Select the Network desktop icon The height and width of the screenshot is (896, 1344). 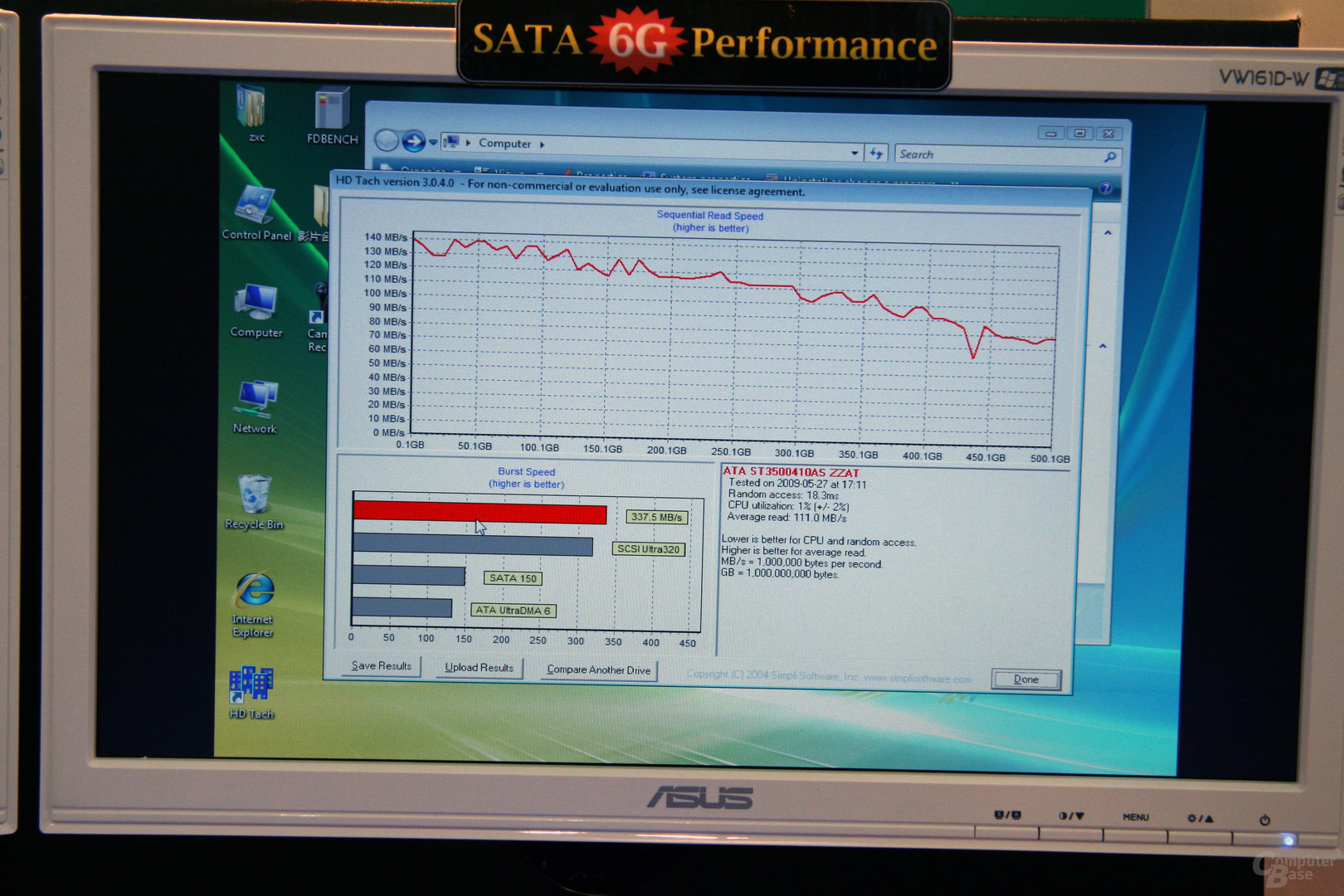(255, 407)
